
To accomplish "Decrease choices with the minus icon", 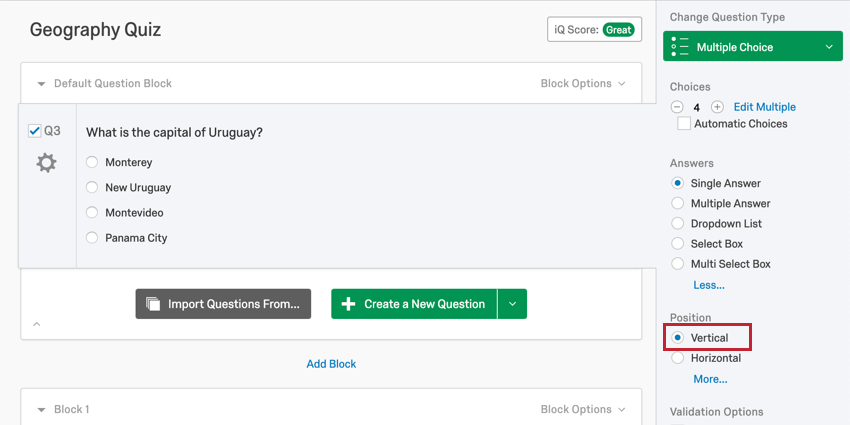I will click(677, 107).
